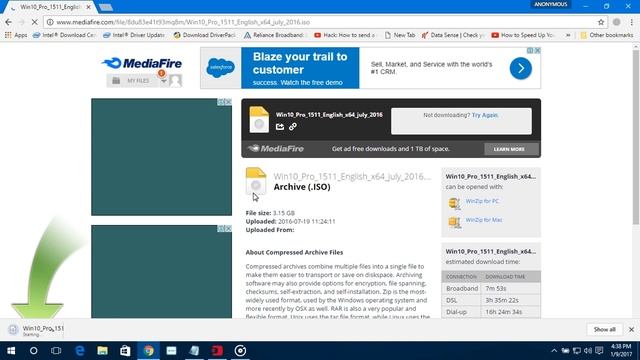
Task: Open File Explorer from taskbar
Action: (102, 351)
